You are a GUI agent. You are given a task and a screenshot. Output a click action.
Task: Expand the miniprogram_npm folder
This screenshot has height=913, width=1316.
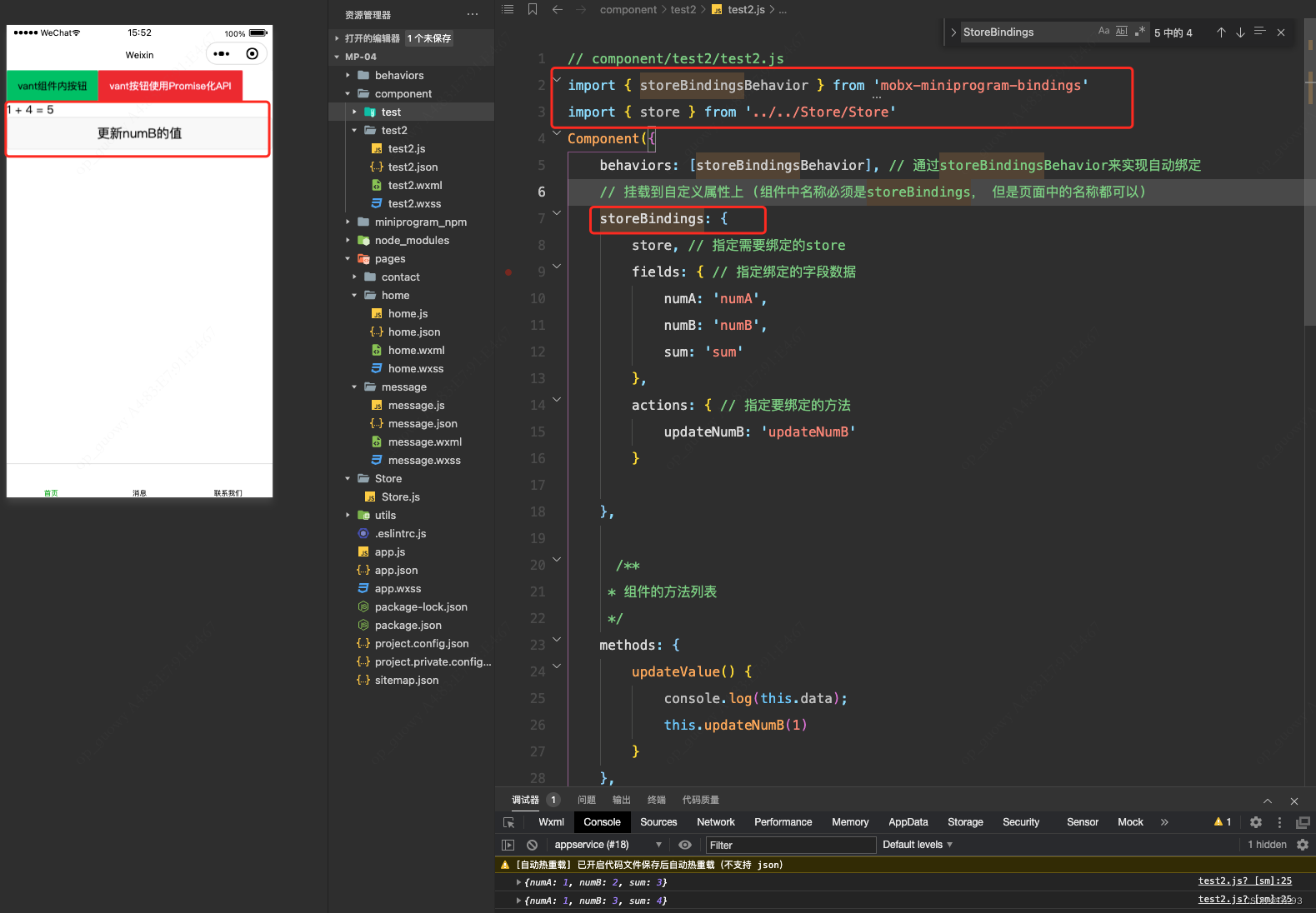pos(348,222)
